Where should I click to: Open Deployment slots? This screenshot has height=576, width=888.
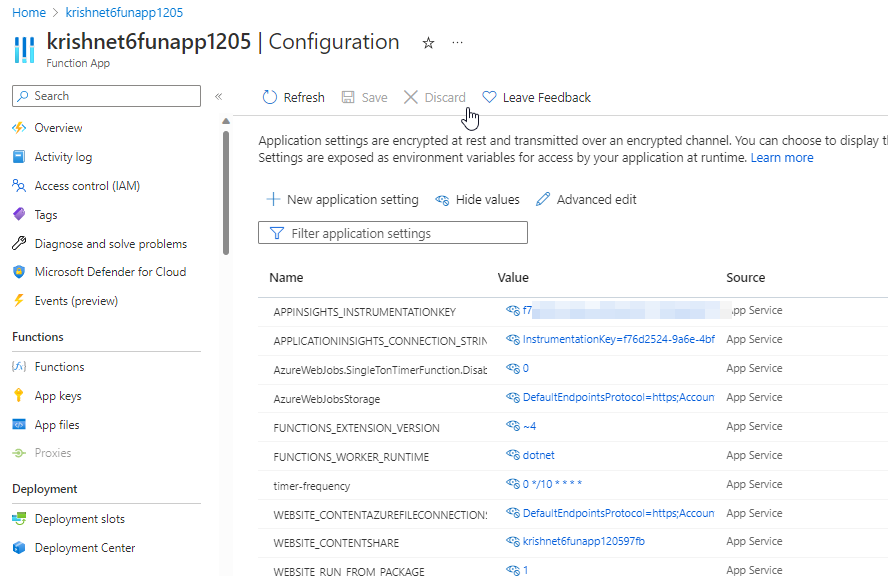coord(79,519)
